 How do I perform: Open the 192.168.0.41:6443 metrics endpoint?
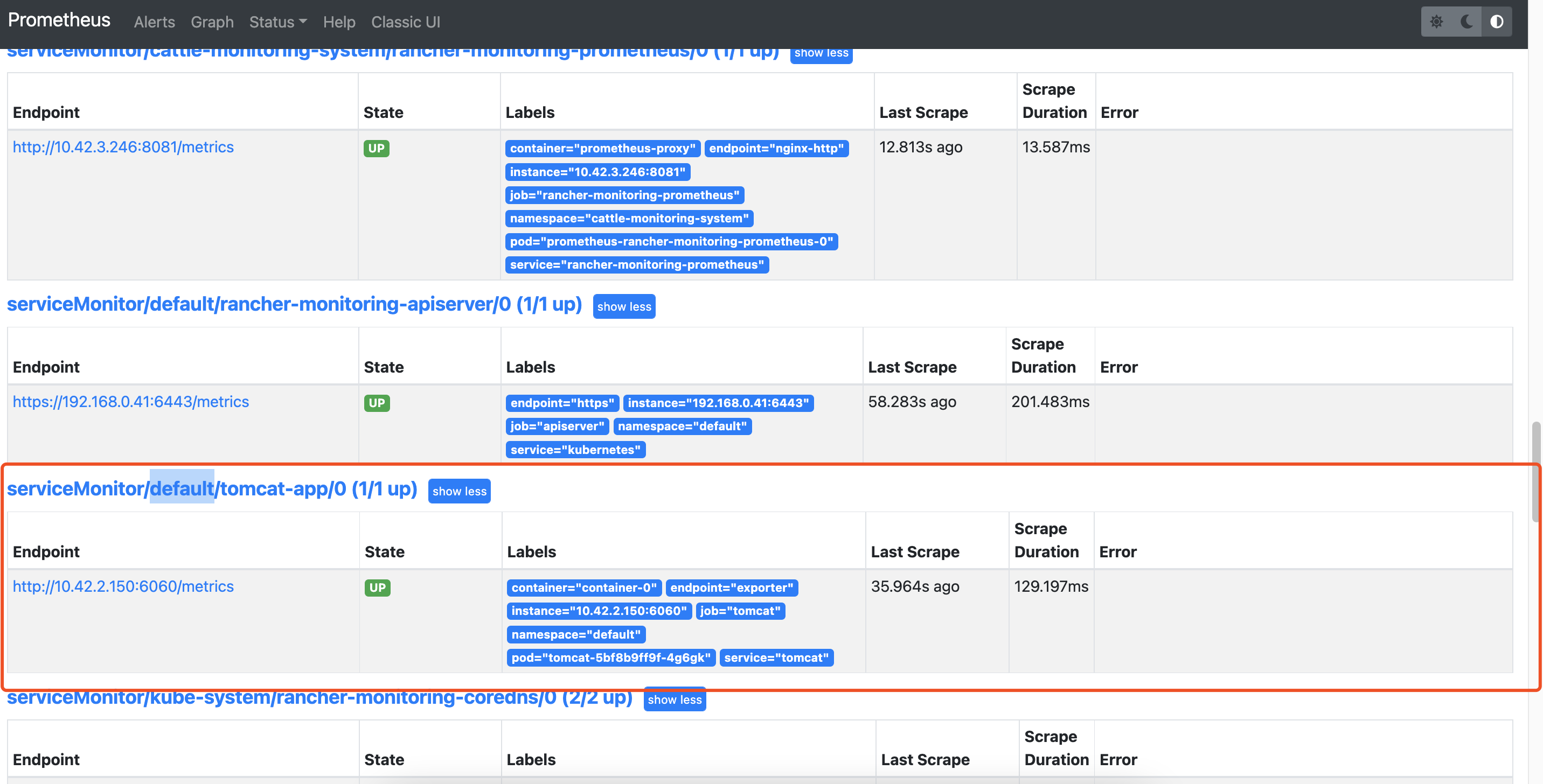pyautogui.click(x=130, y=402)
